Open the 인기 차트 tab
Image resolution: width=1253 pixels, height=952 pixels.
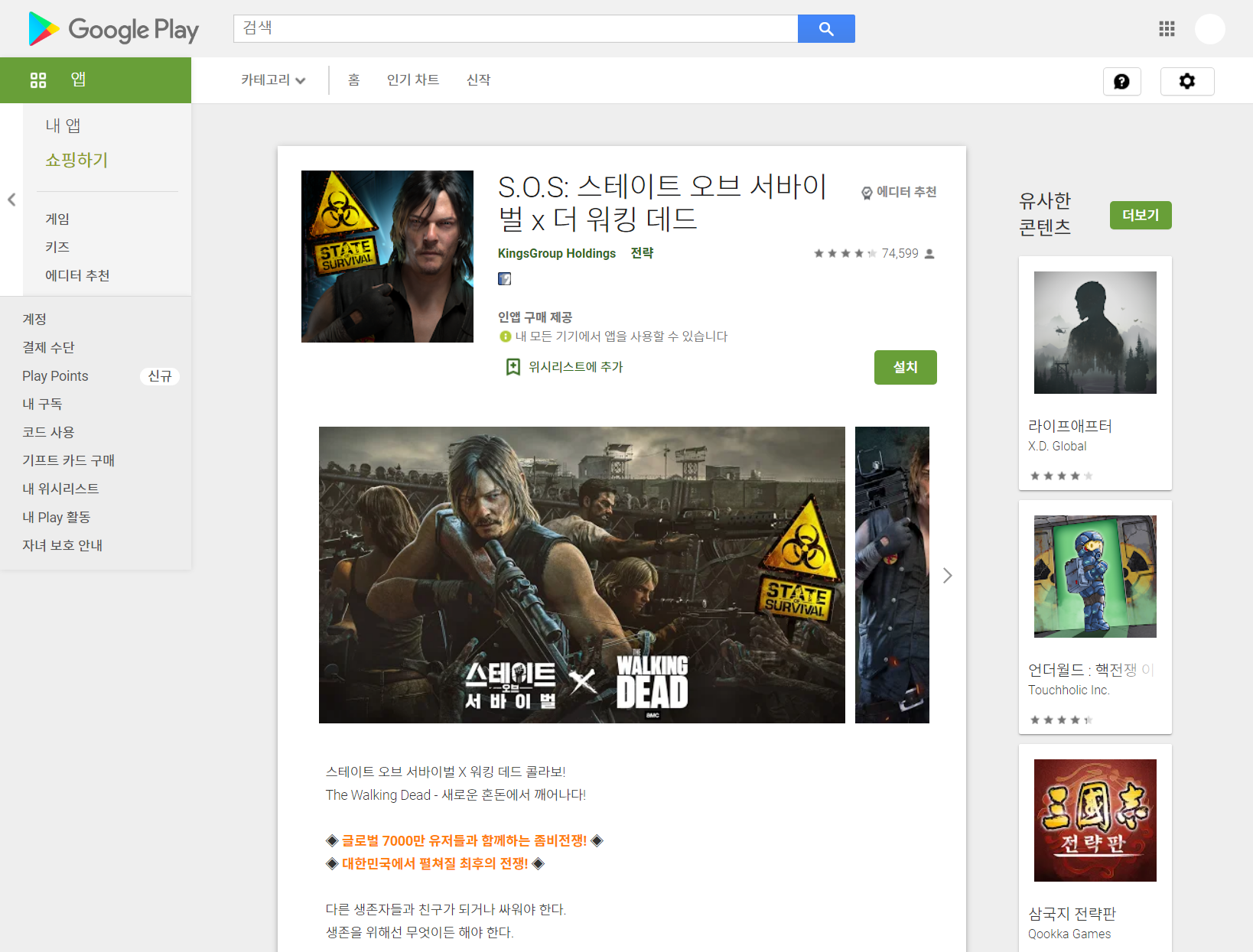[413, 80]
